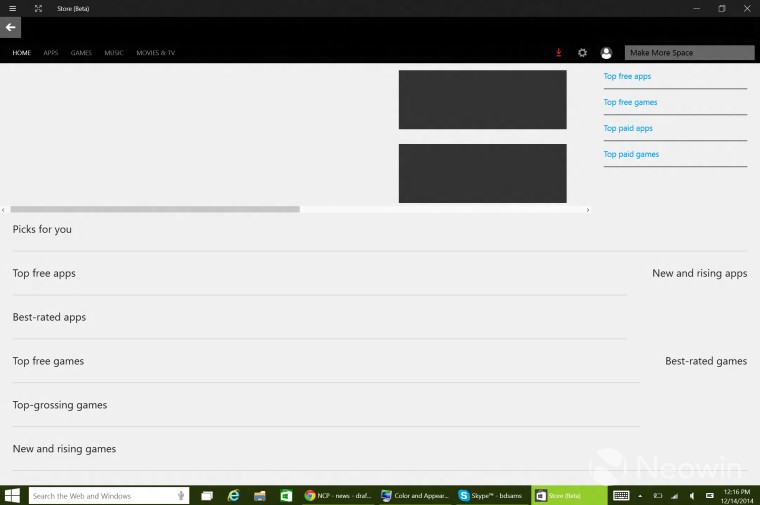
Task: Open the Best-rated apps section heading
Action: [x=49, y=317]
